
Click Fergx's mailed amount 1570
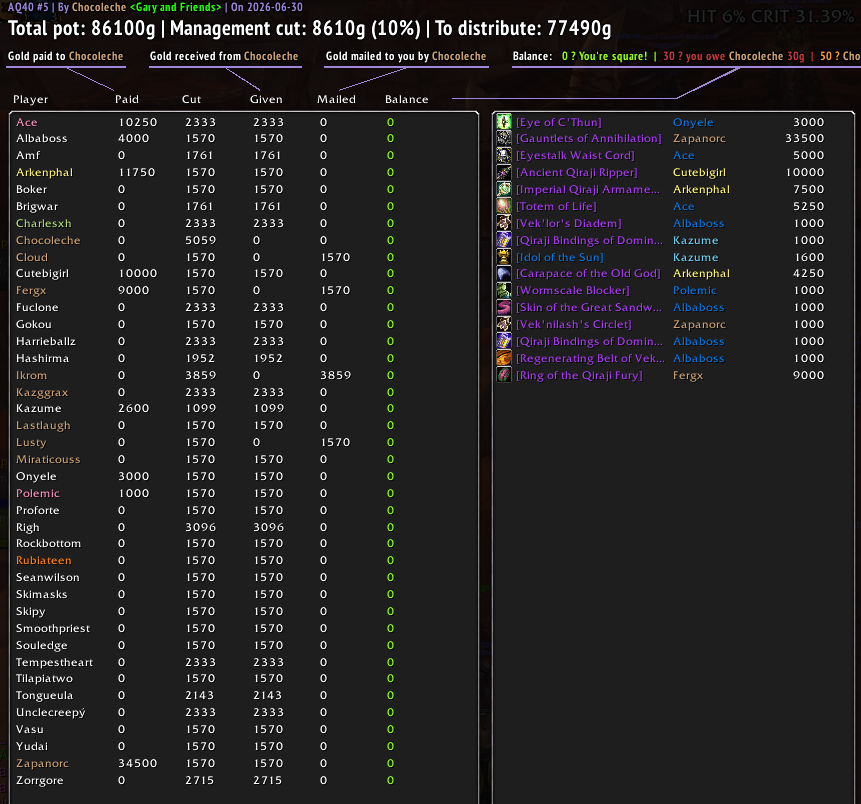click(x=336, y=291)
